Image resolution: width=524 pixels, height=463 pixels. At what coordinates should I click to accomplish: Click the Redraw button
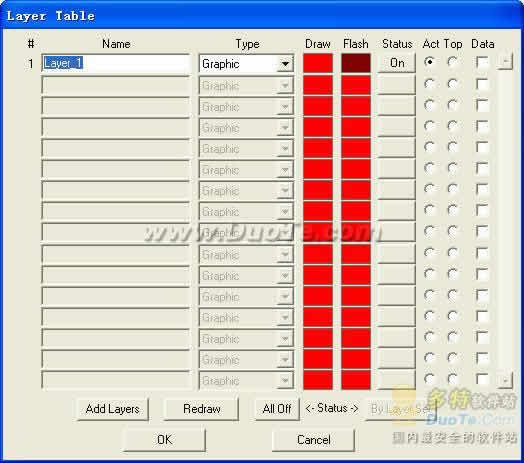coord(202,409)
